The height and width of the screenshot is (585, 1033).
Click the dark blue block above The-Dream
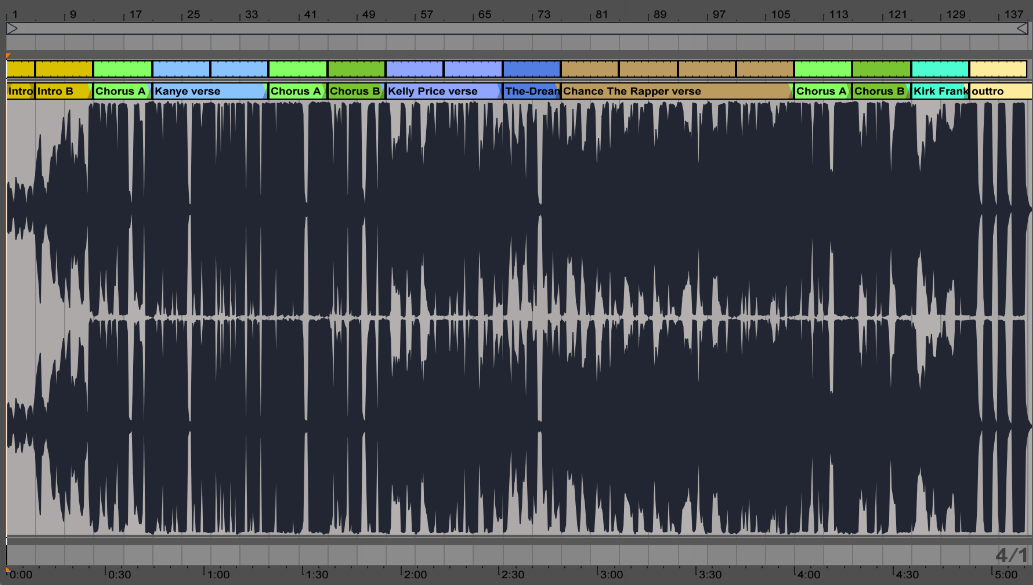pyautogui.click(x=531, y=69)
